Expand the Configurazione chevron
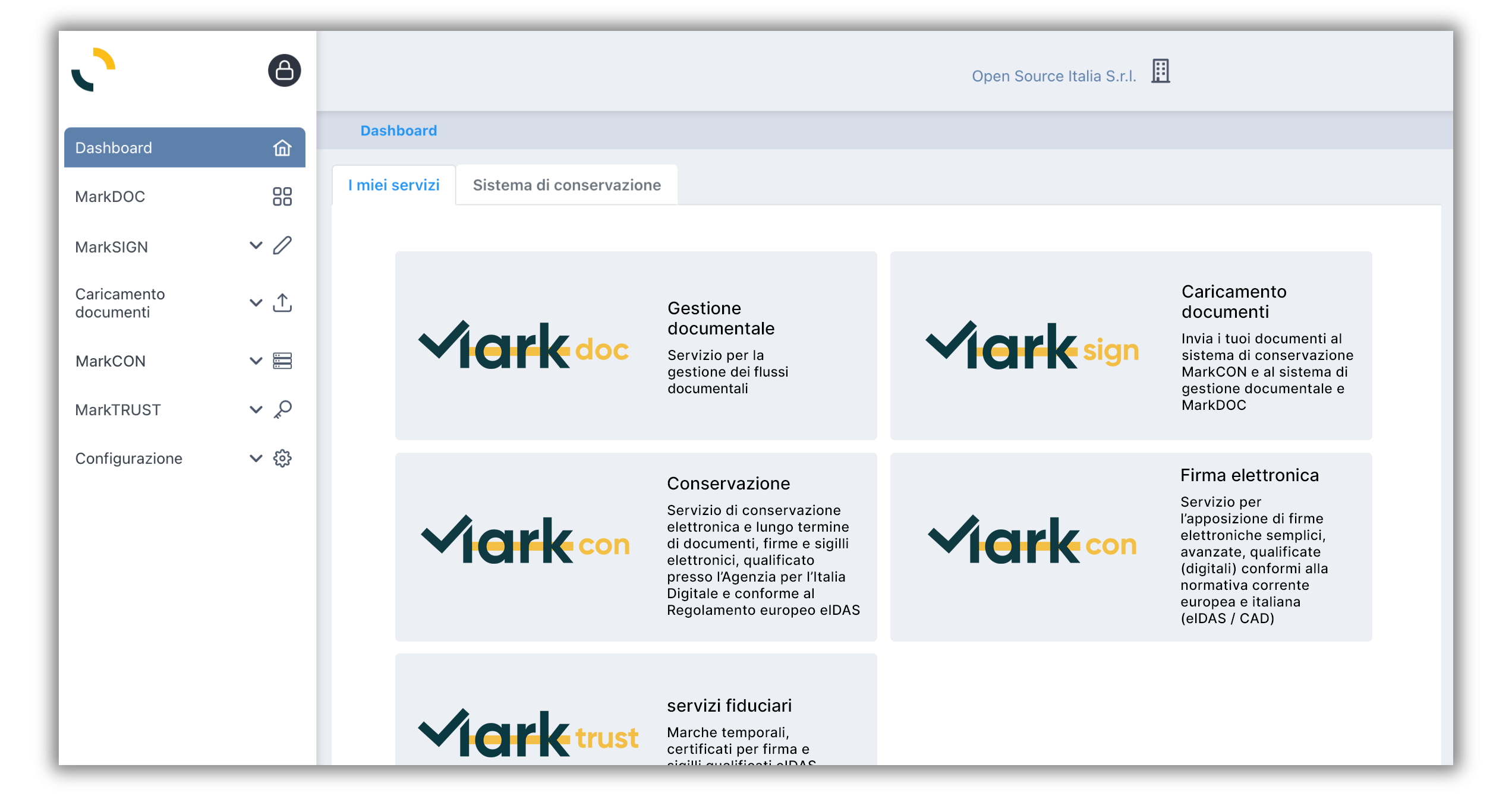This screenshot has height=796, width=1512. (256, 458)
